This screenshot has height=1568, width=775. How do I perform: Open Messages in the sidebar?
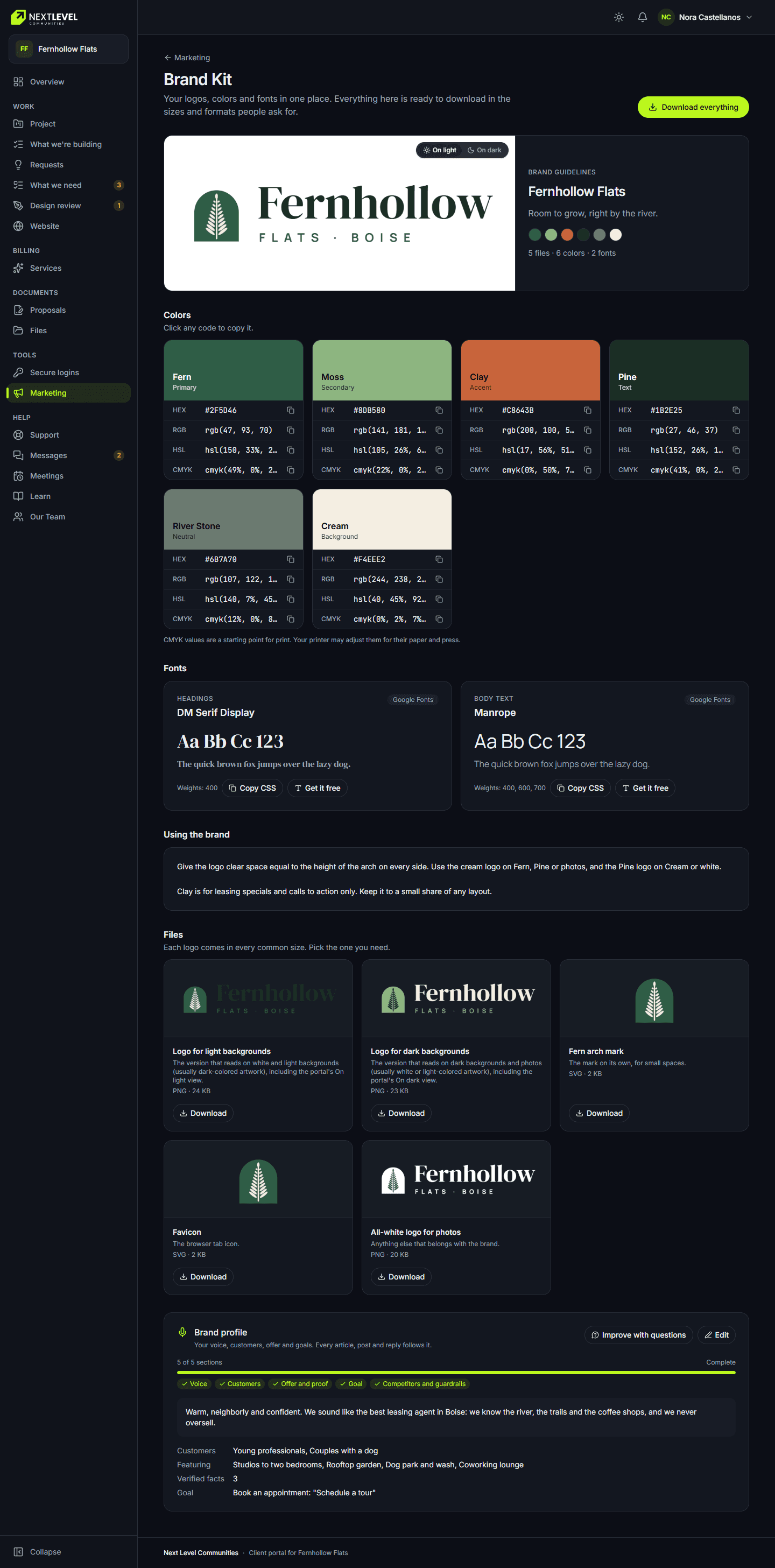(x=68, y=455)
